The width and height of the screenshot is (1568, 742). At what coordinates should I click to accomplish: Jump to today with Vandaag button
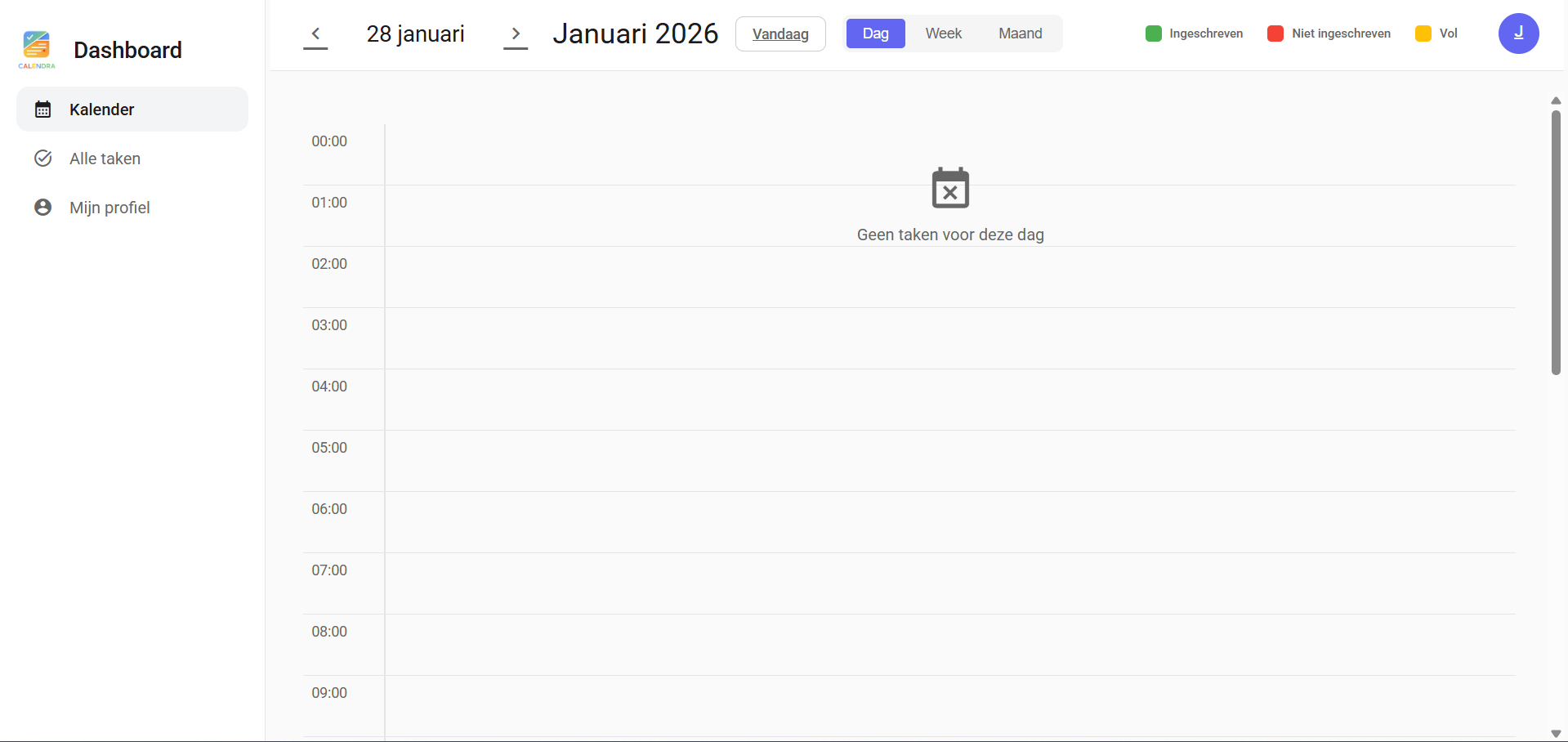pyautogui.click(x=780, y=34)
